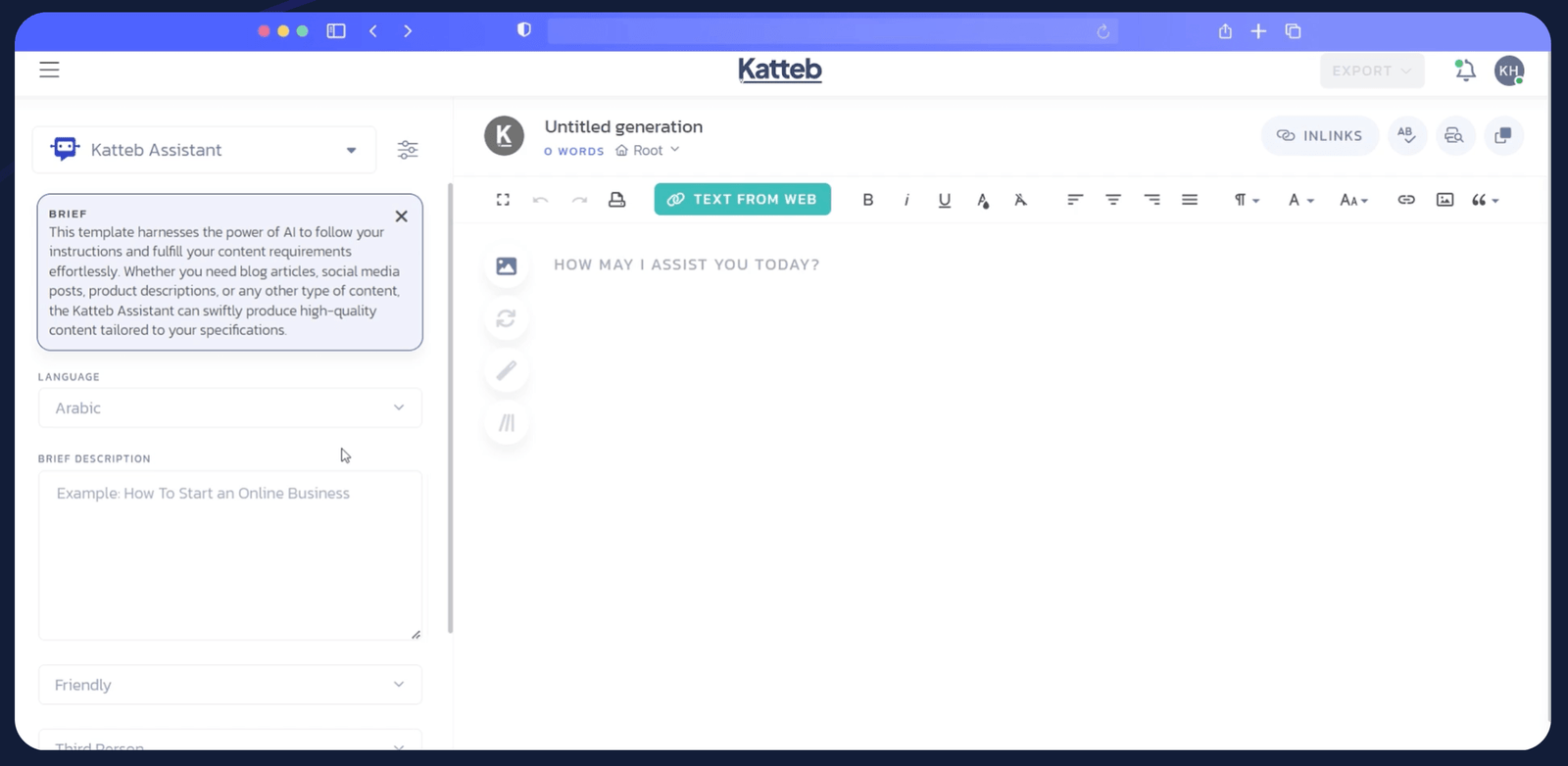Click the Katteb logo
The width and height of the screenshot is (1568, 766).
click(780, 70)
